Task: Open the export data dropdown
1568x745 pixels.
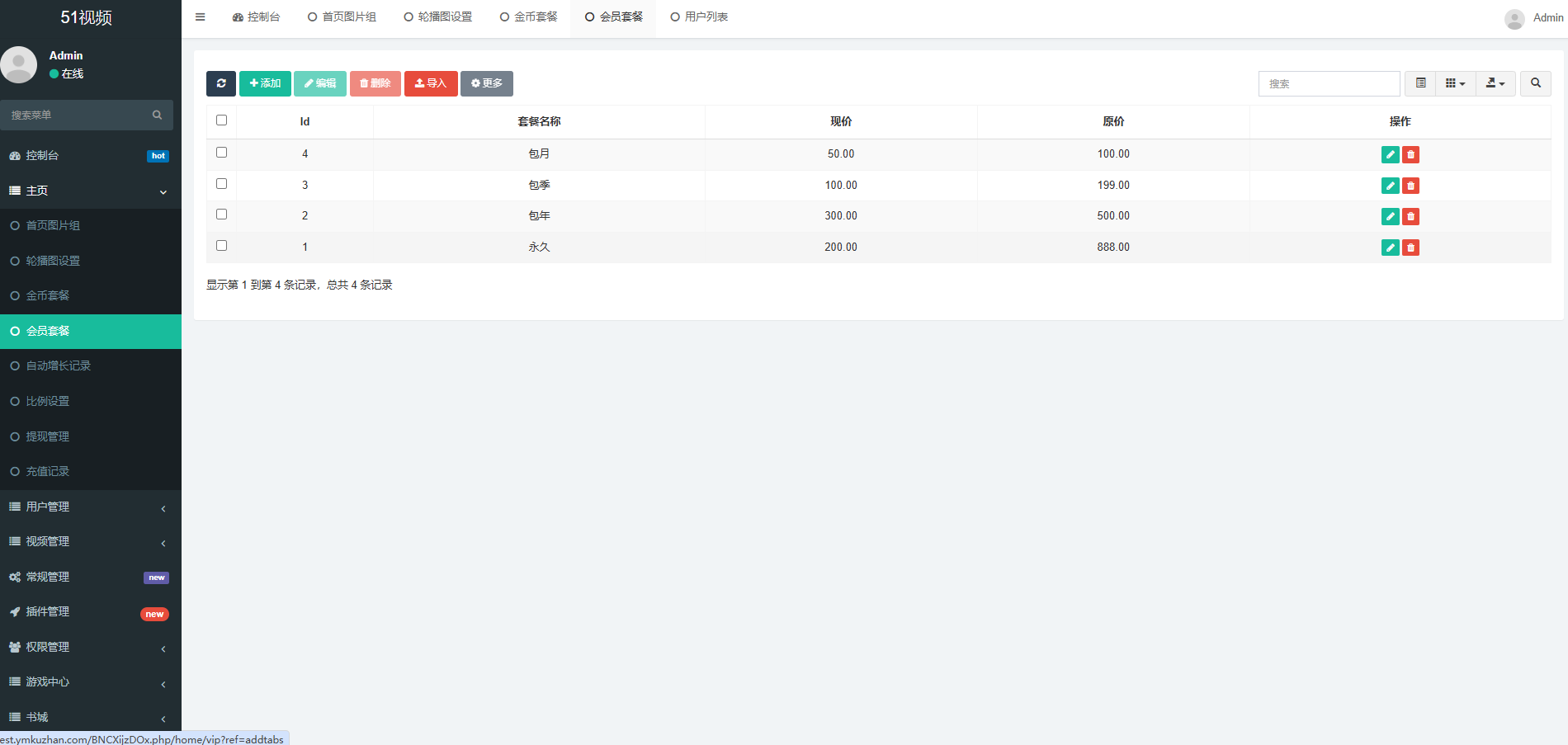Action: pyautogui.click(x=1495, y=83)
